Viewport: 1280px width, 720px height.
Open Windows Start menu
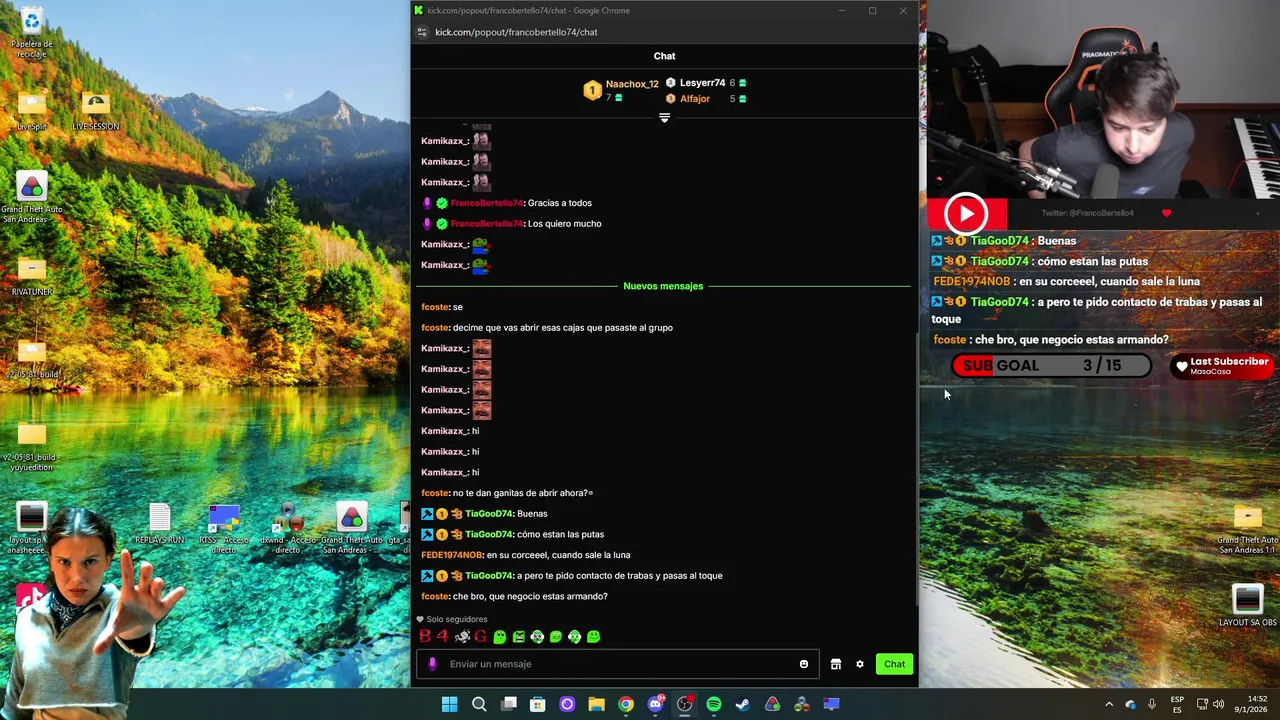pyautogui.click(x=450, y=704)
